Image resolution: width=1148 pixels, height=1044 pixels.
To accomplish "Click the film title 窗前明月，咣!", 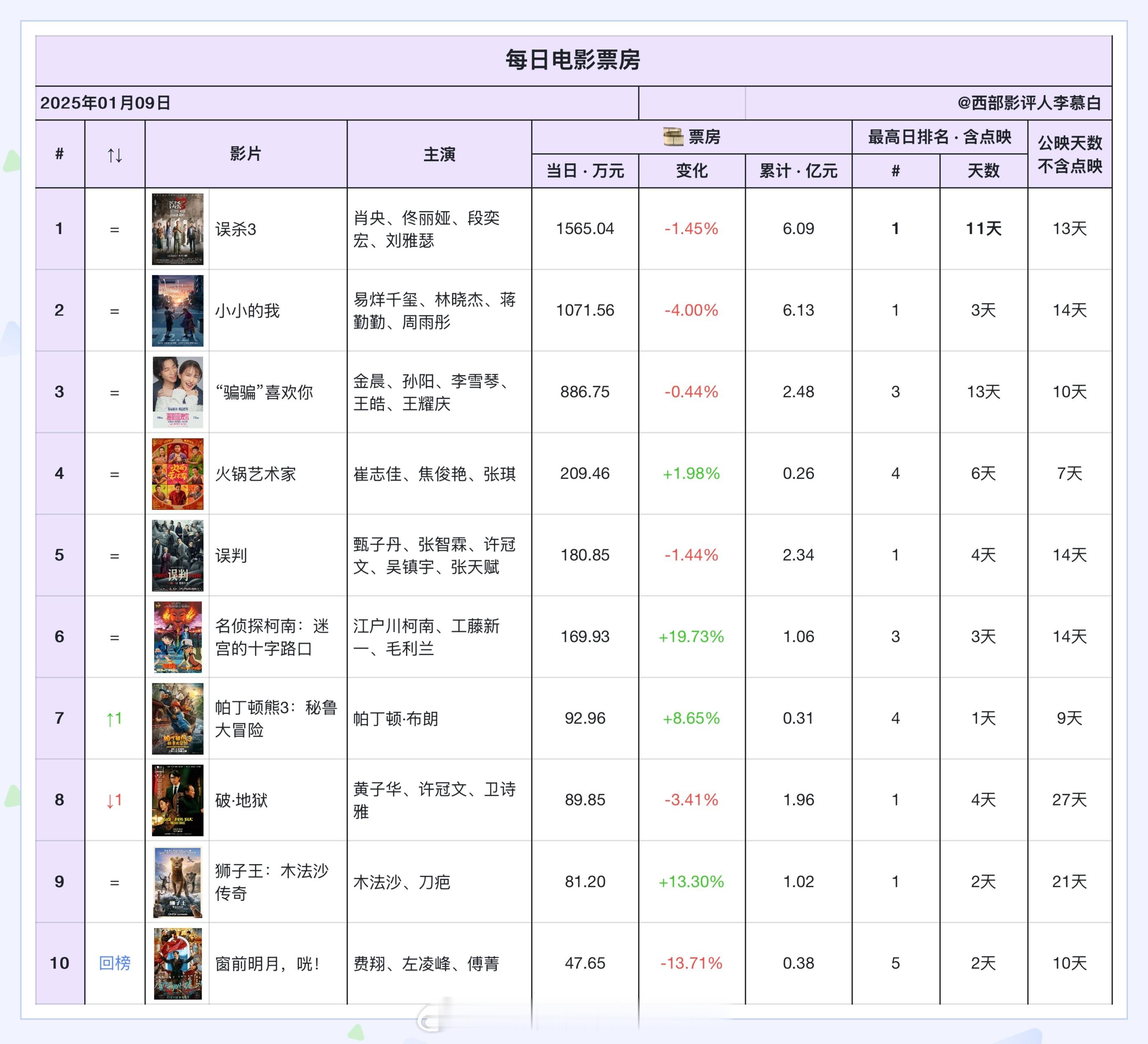I will tap(268, 964).
